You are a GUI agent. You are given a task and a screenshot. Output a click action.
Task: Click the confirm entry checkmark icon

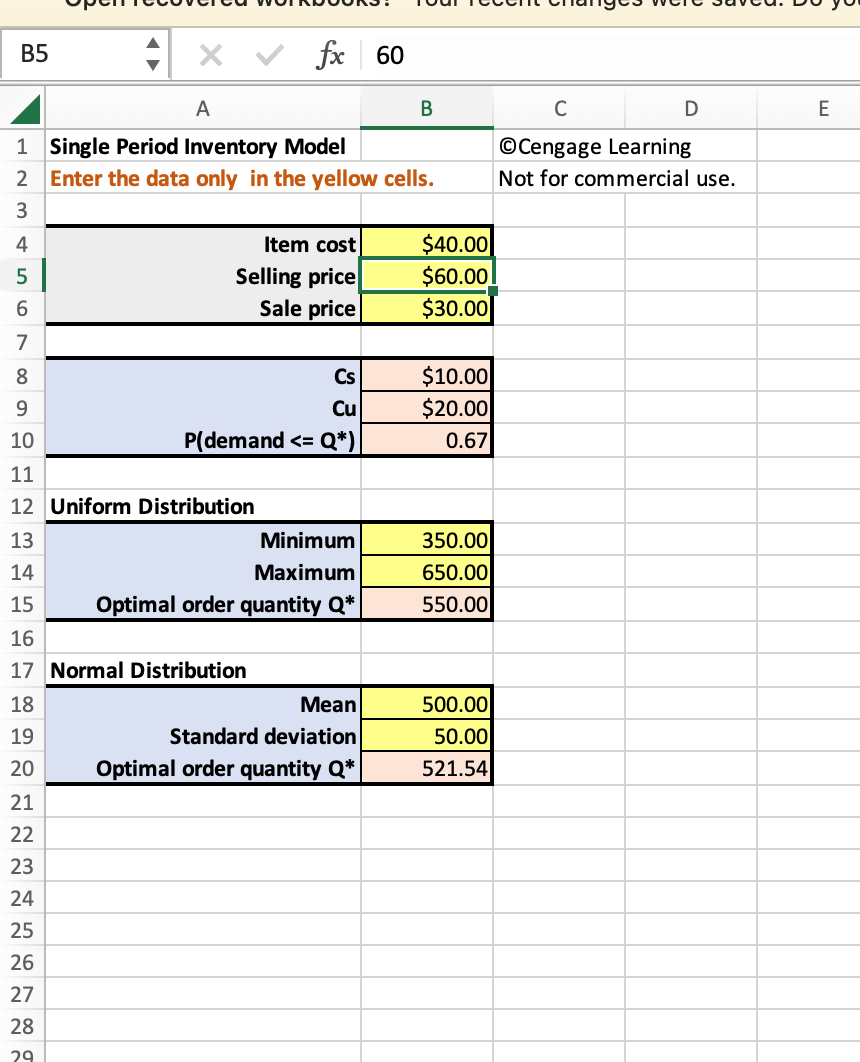click(269, 55)
